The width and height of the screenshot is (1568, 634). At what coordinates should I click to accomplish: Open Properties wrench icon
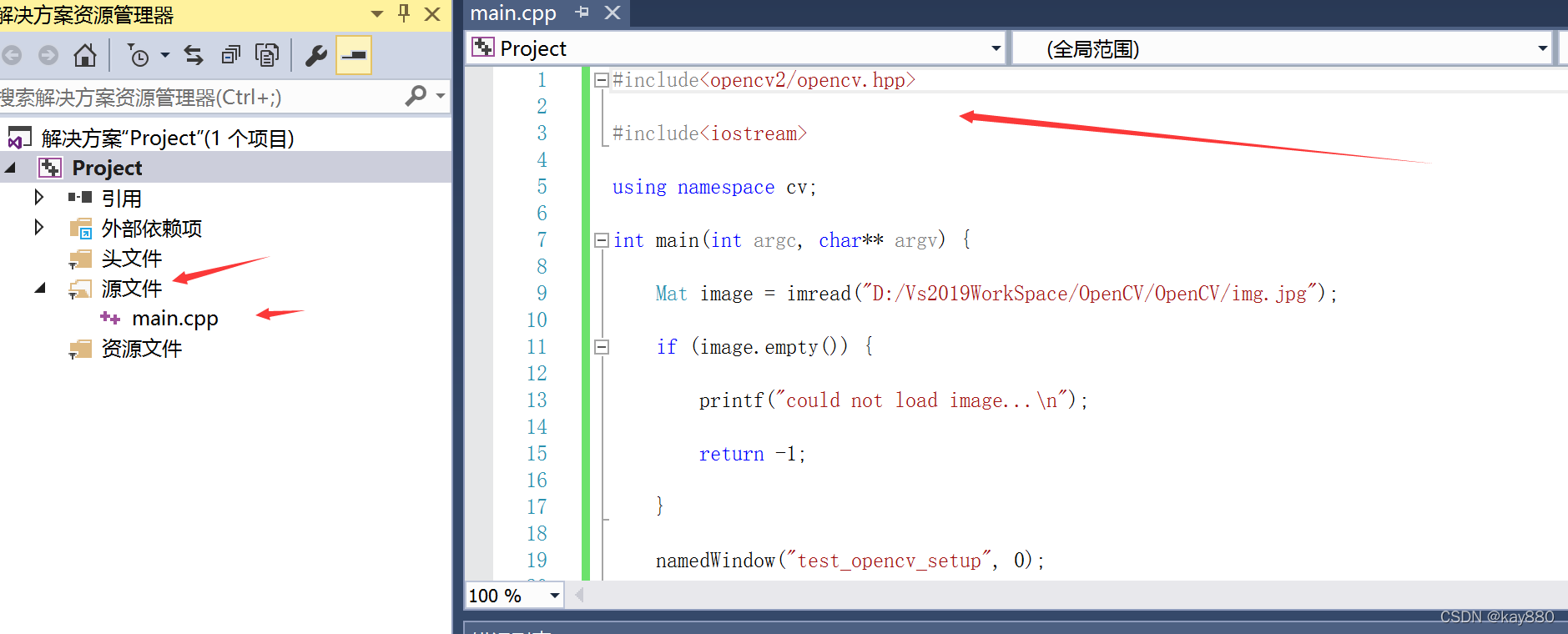pyautogui.click(x=315, y=56)
